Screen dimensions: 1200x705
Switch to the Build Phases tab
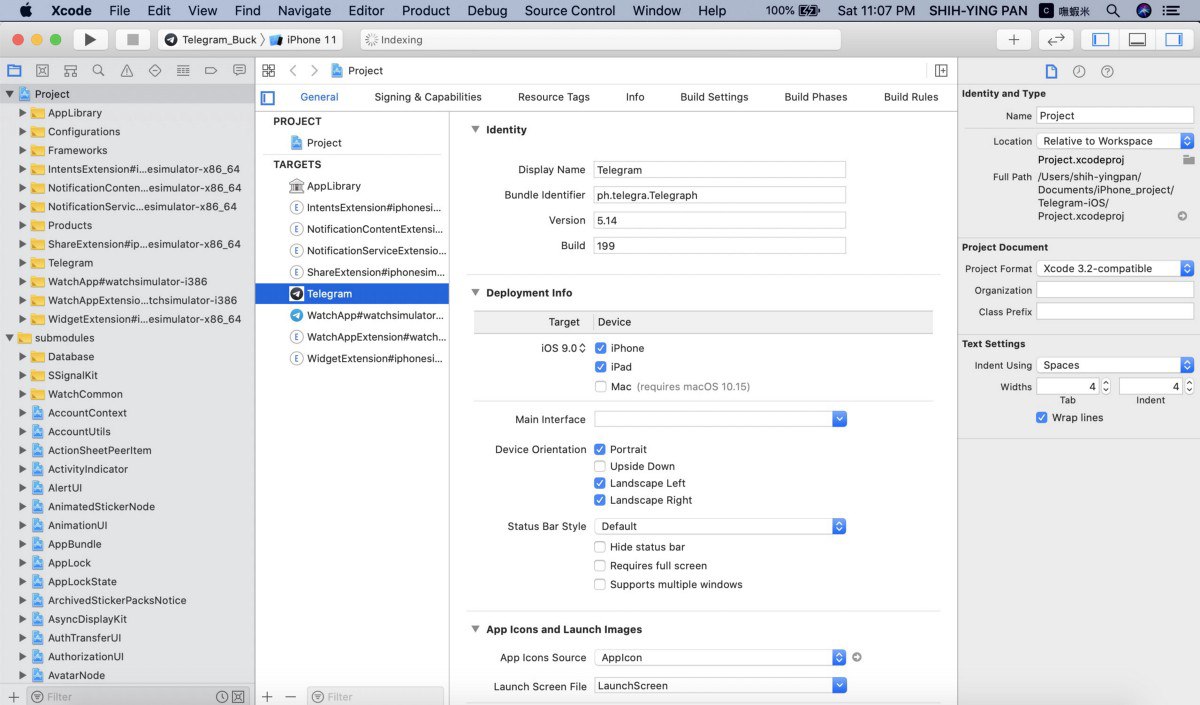click(x=816, y=97)
